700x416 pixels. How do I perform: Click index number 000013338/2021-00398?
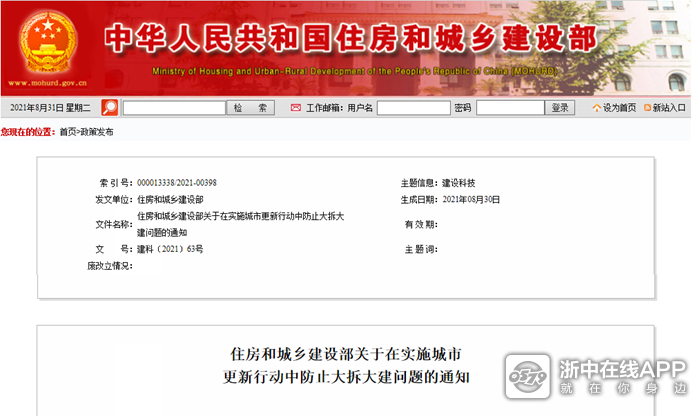tap(177, 183)
